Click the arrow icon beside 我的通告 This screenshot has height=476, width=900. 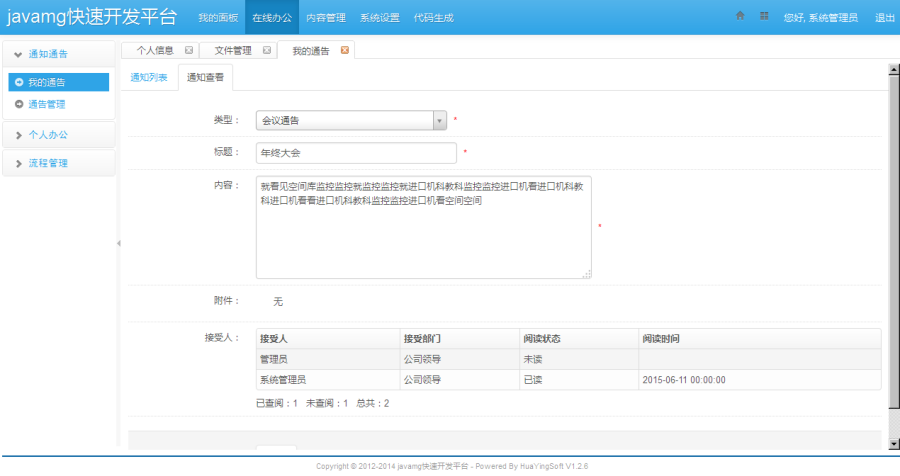tap(19, 83)
